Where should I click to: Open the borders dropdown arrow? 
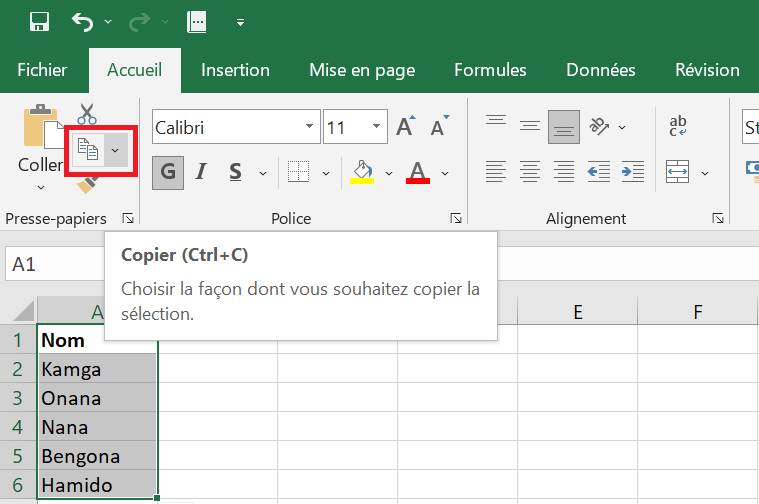pyautogui.click(x=326, y=173)
